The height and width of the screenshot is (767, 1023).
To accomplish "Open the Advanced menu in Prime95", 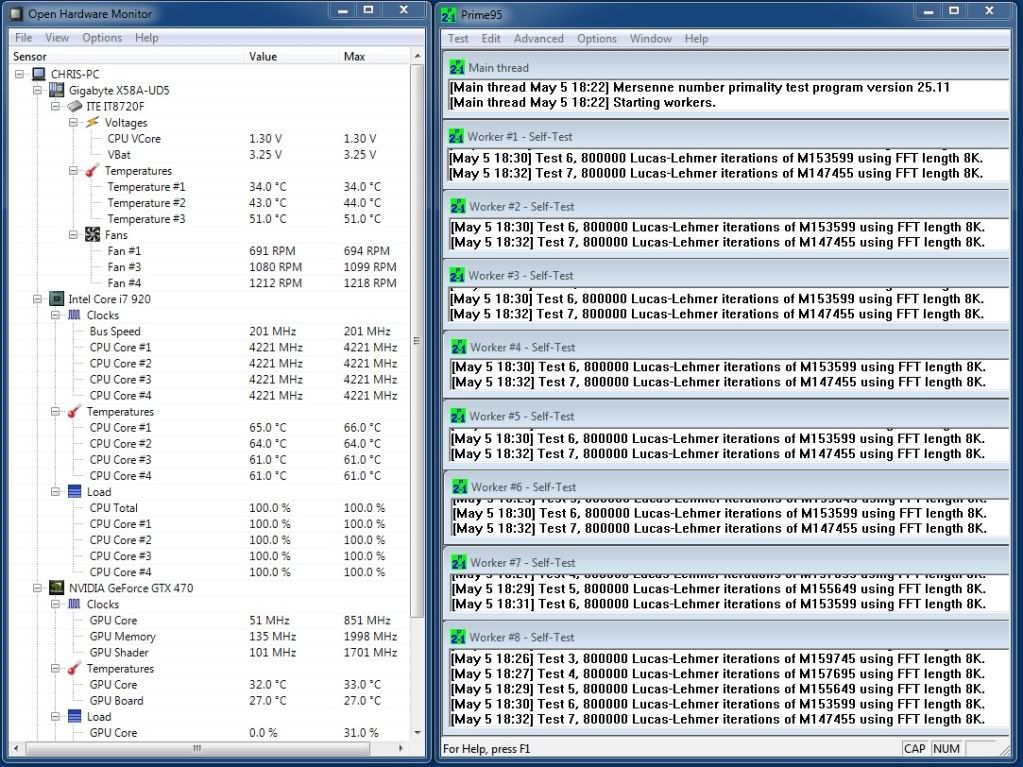I will pyautogui.click(x=538, y=39).
